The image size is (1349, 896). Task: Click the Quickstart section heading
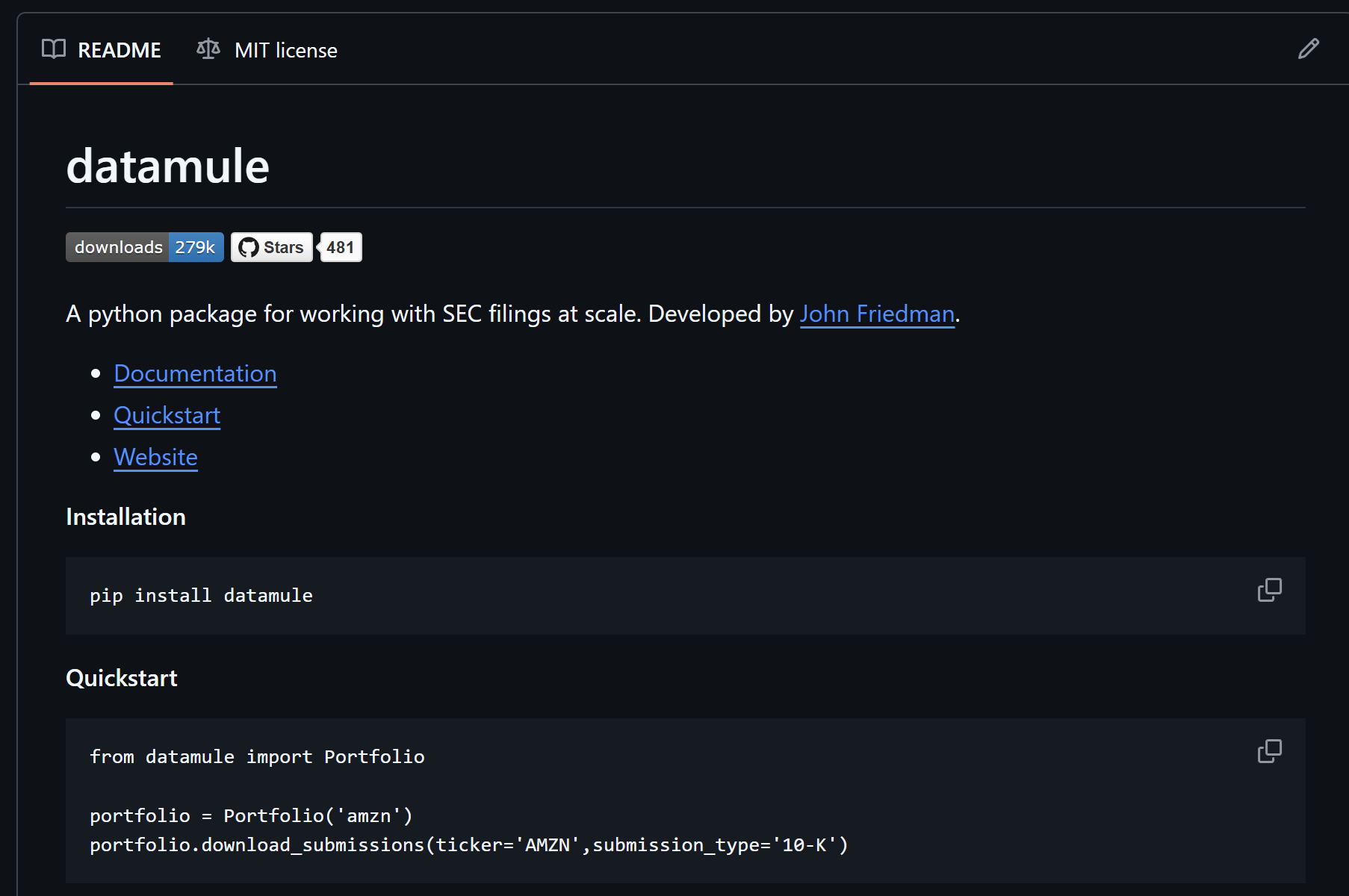click(121, 677)
